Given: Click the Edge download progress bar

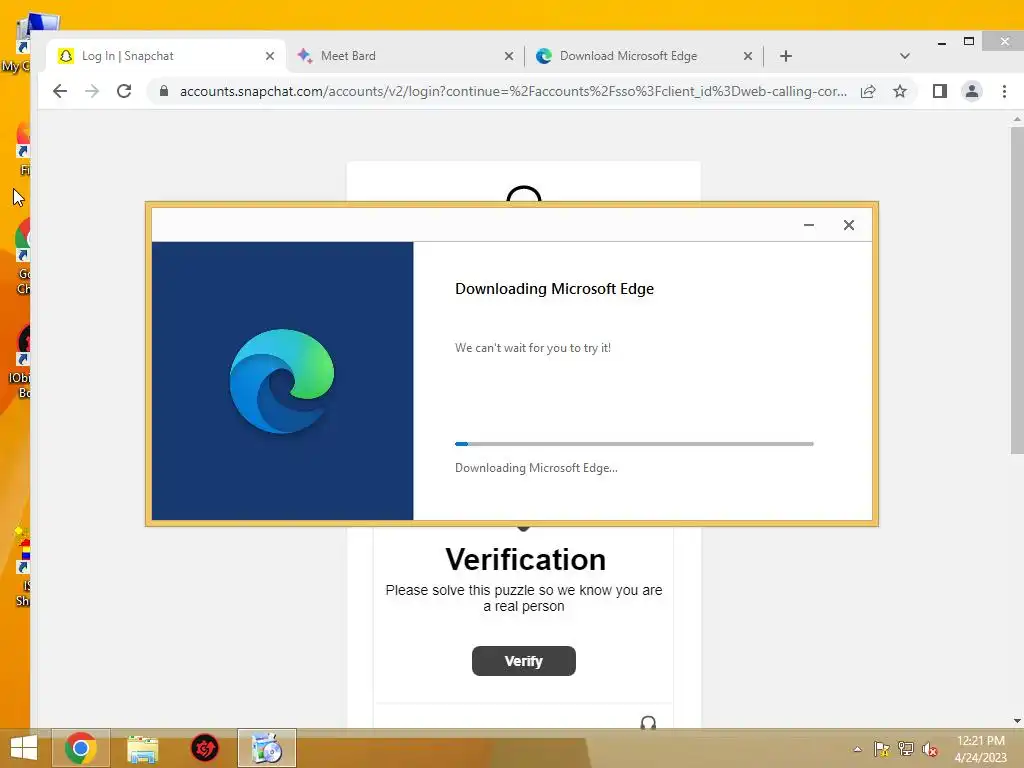Looking at the screenshot, I should coord(634,444).
